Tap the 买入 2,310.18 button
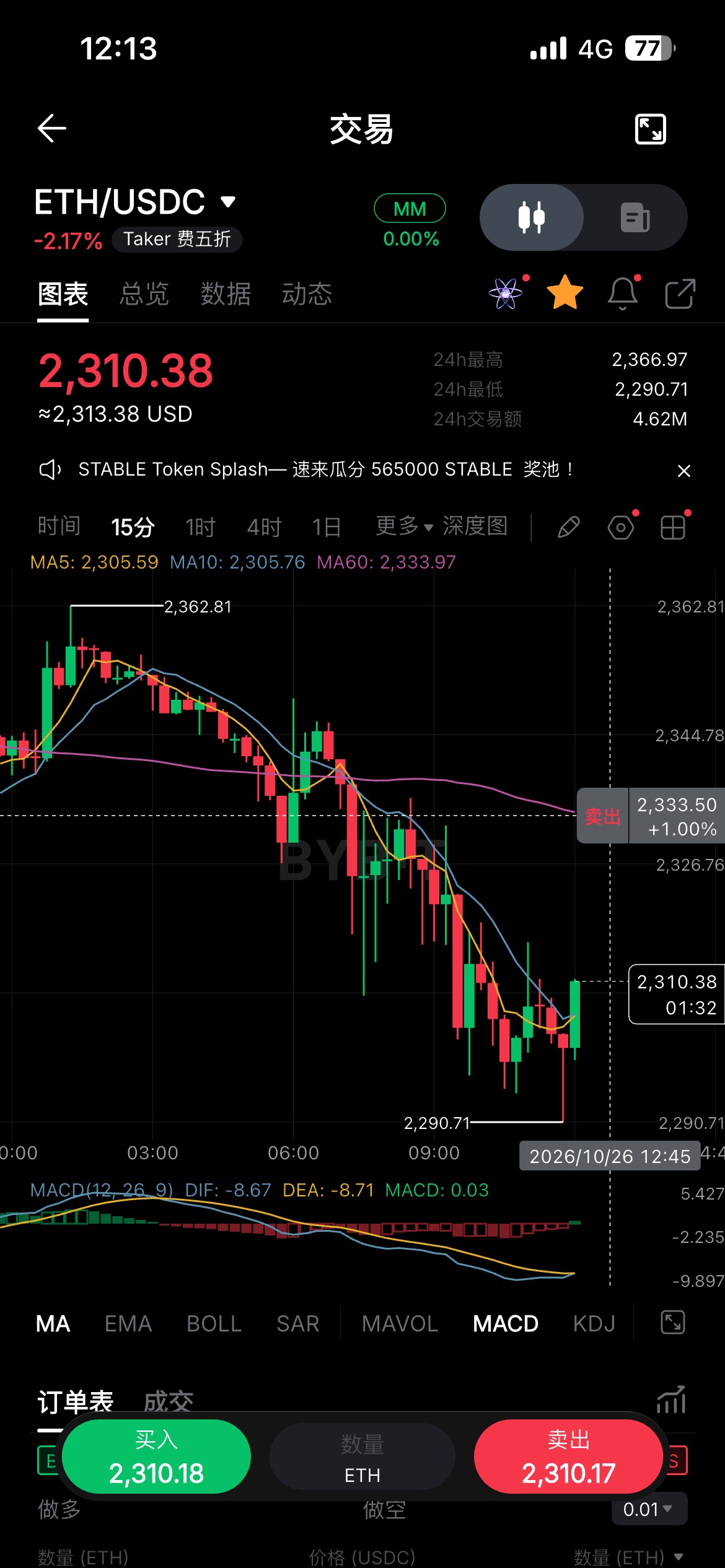 [x=156, y=1457]
